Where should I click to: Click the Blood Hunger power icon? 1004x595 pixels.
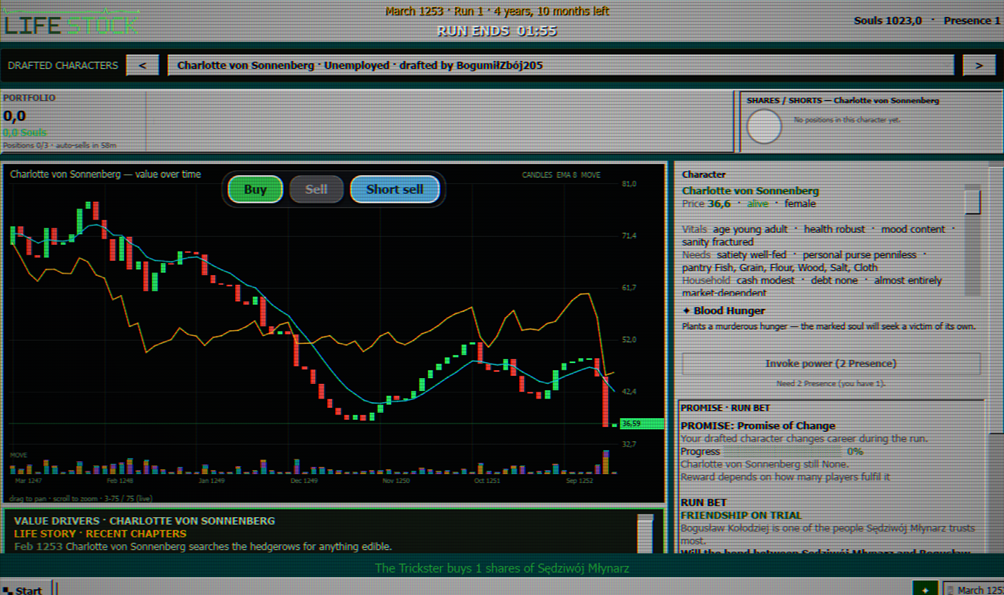pyautogui.click(x=686, y=311)
